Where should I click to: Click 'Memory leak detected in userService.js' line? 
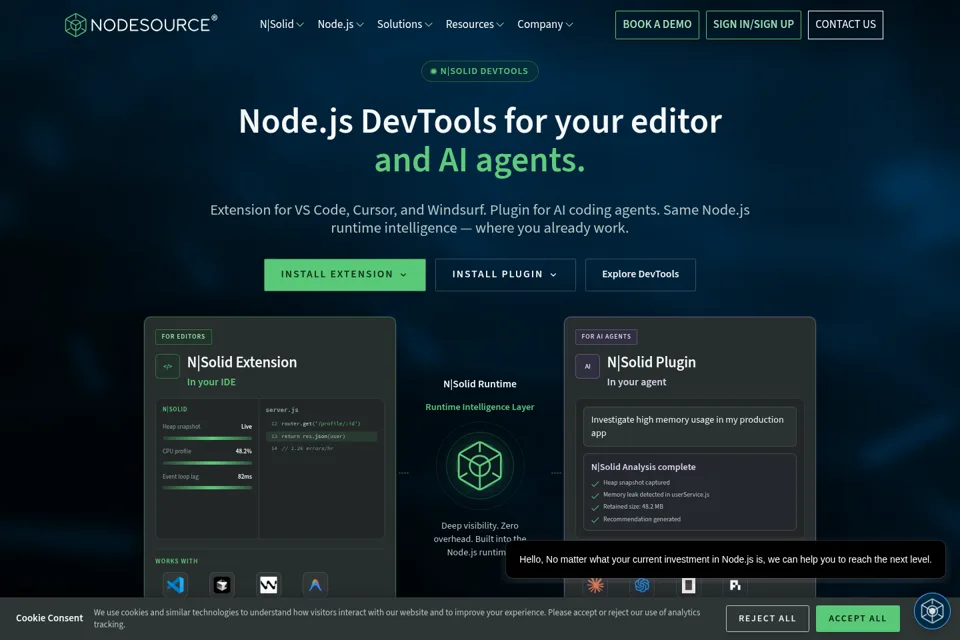[x=656, y=494]
